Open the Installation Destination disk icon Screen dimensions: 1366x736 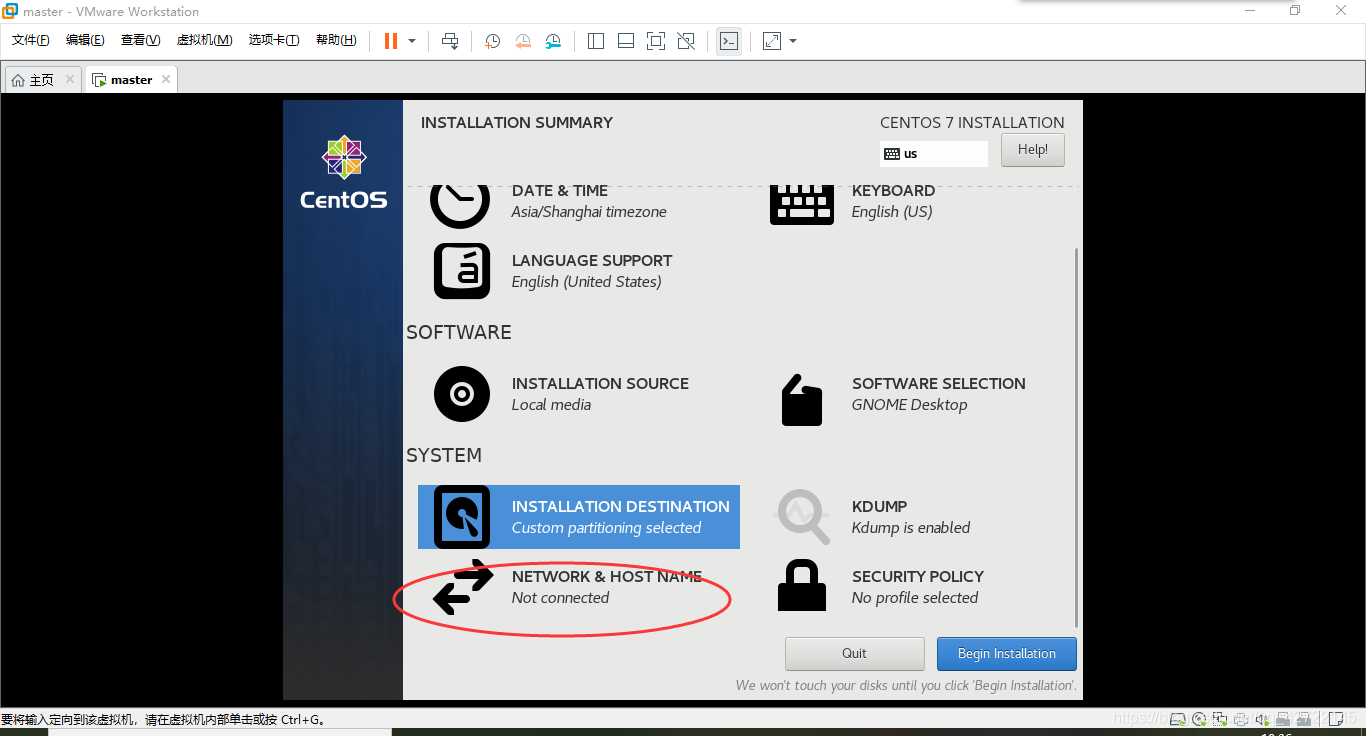click(462, 517)
